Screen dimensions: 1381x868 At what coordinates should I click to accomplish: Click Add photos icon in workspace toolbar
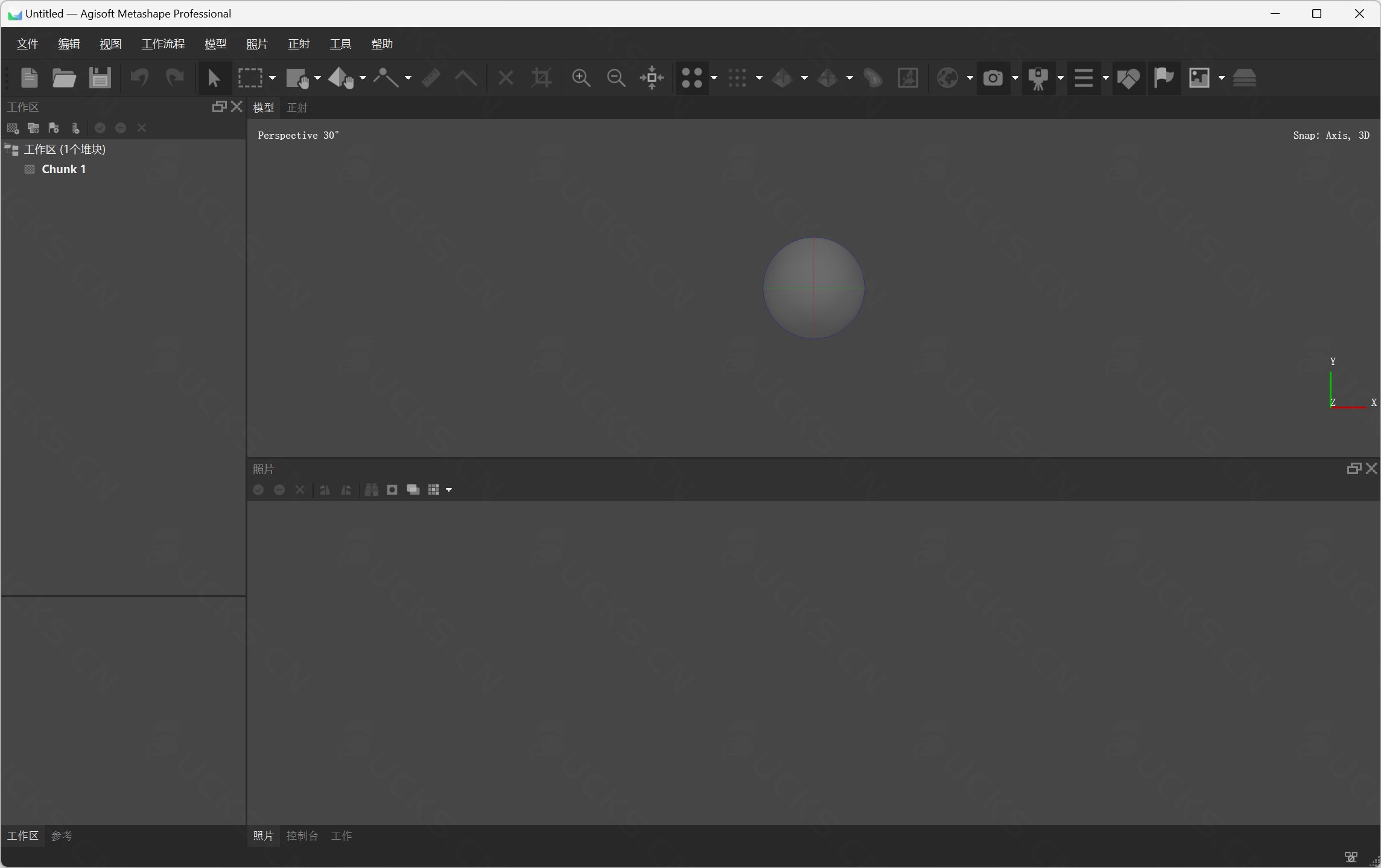pyautogui.click(x=33, y=128)
